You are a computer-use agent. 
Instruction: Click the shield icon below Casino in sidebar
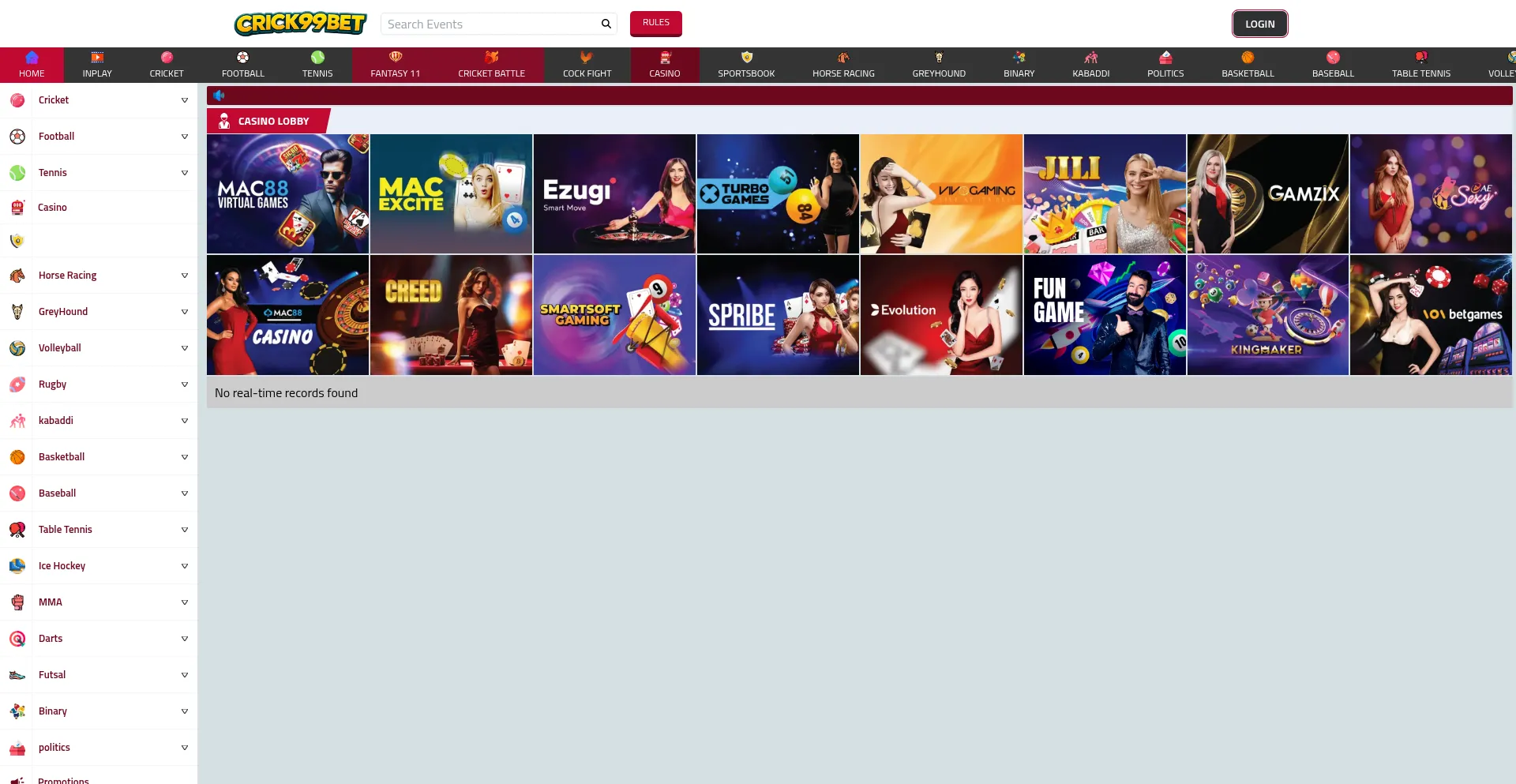(x=17, y=241)
